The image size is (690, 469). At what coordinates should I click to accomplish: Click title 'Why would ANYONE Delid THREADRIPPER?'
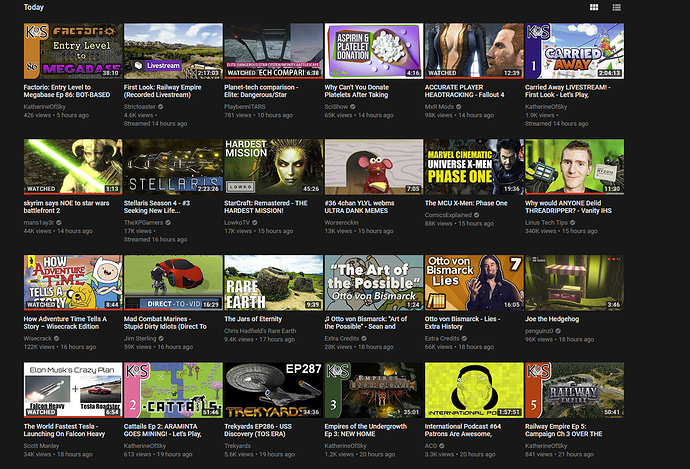[568, 207]
